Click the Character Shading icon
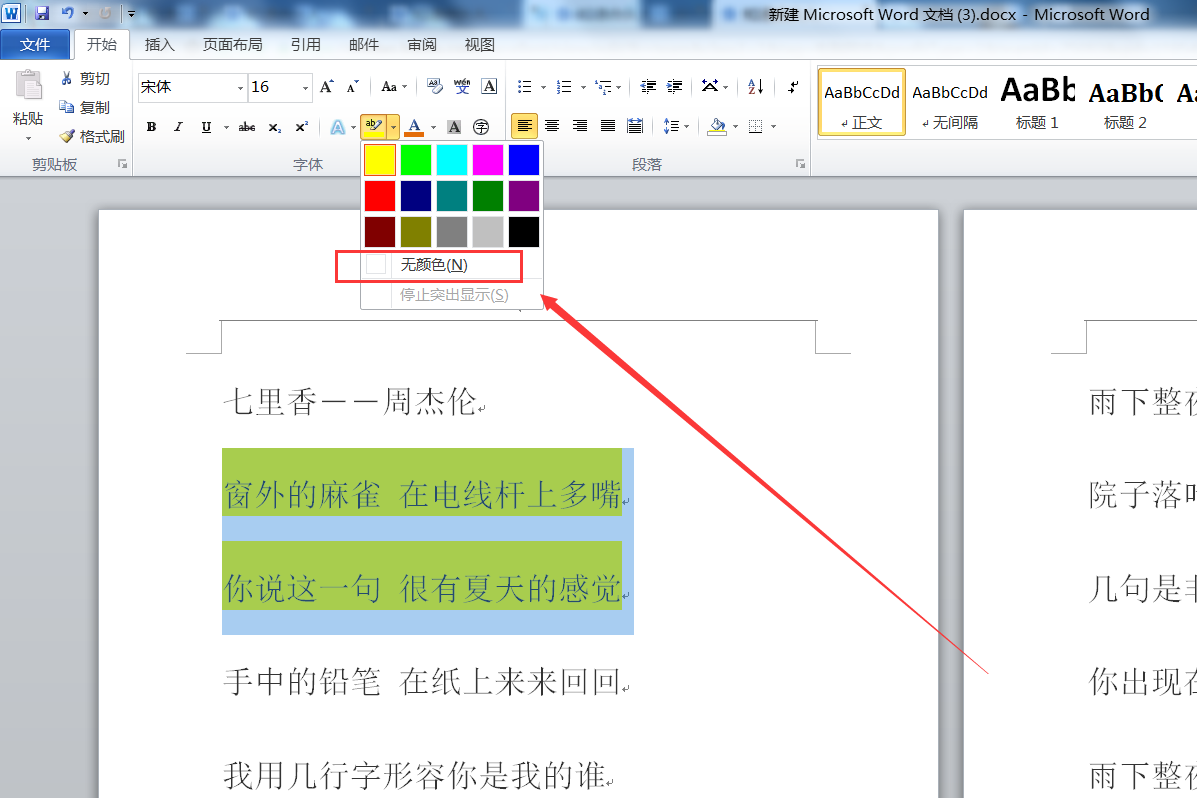This screenshot has height=798, width=1197. (454, 127)
